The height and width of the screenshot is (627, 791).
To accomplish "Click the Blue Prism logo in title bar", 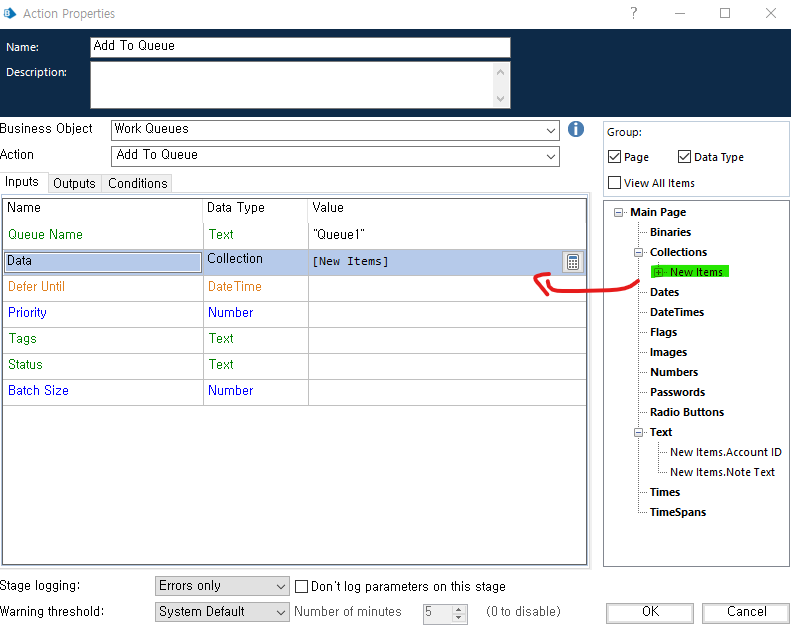I will tap(10, 13).
